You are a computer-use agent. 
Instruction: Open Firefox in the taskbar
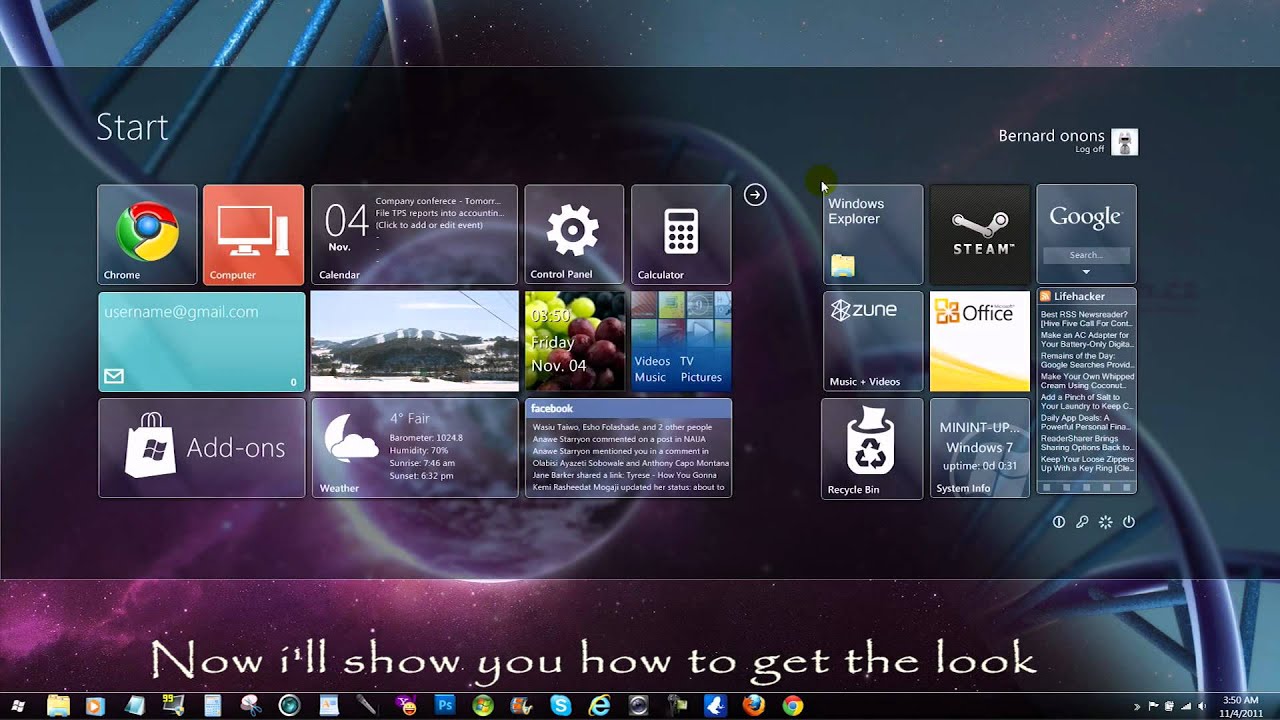point(754,706)
